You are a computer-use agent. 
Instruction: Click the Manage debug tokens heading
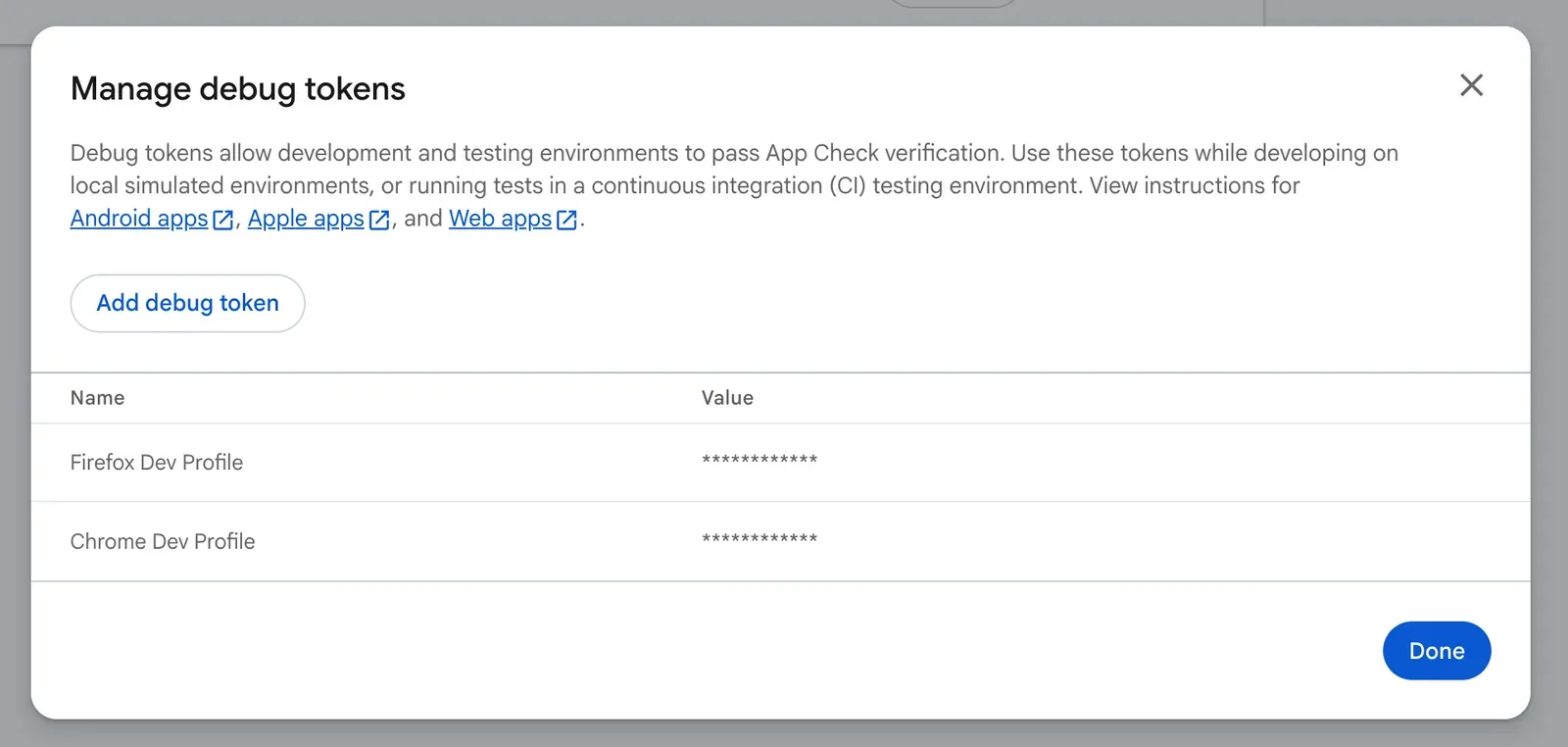pyautogui.click(x=238, y=89)
